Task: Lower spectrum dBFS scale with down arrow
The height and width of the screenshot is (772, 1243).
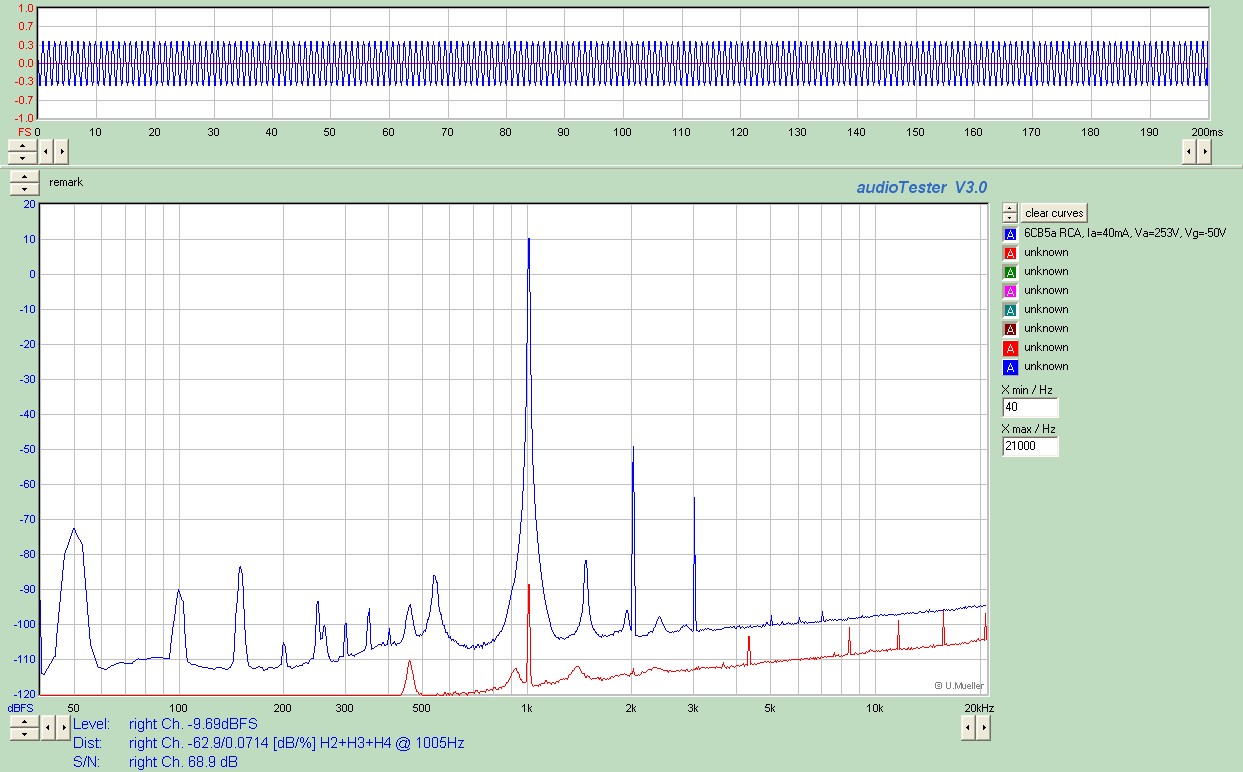Action: (24, 734)
